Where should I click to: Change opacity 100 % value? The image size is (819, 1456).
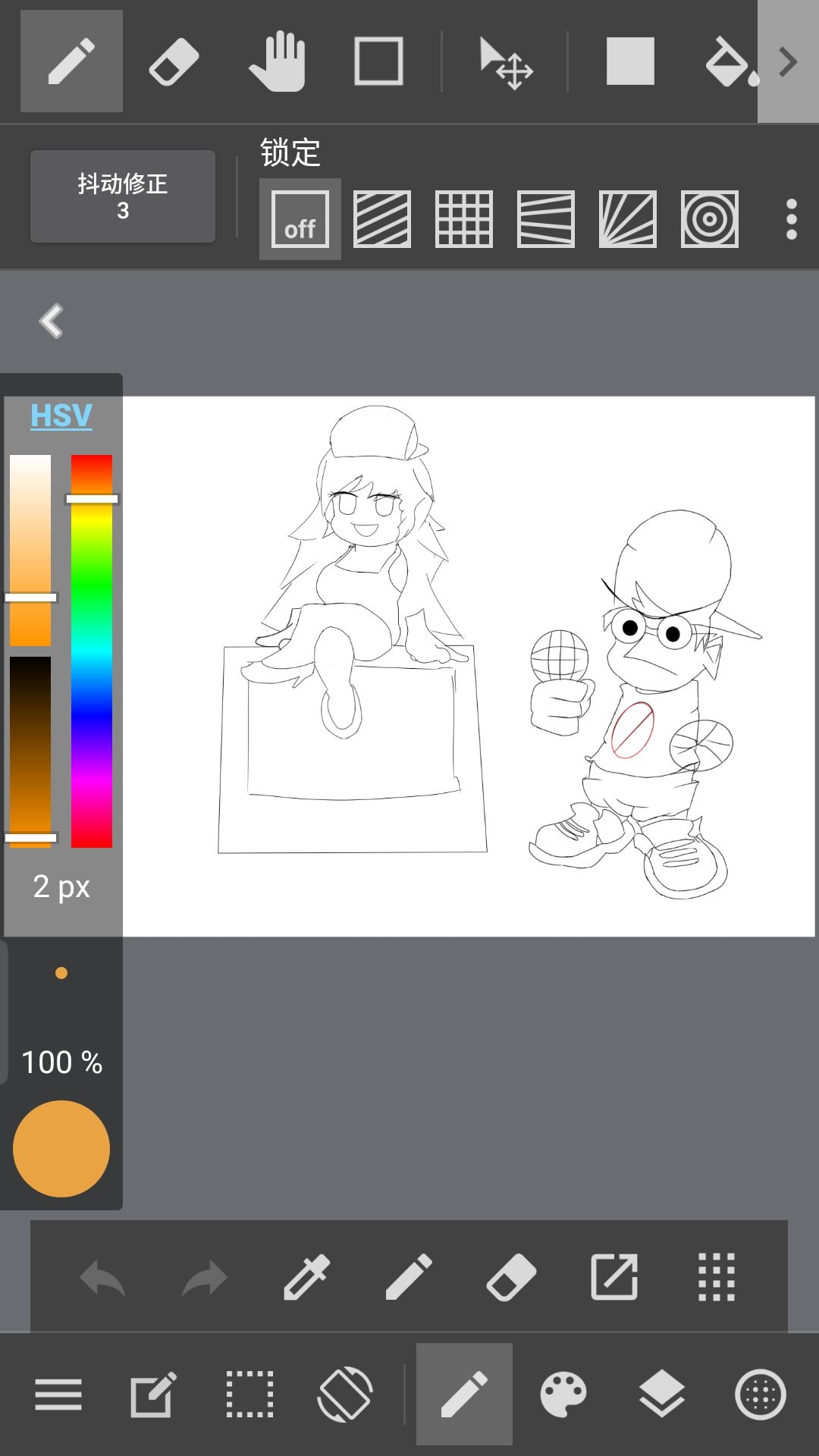tap(61, 1062)
